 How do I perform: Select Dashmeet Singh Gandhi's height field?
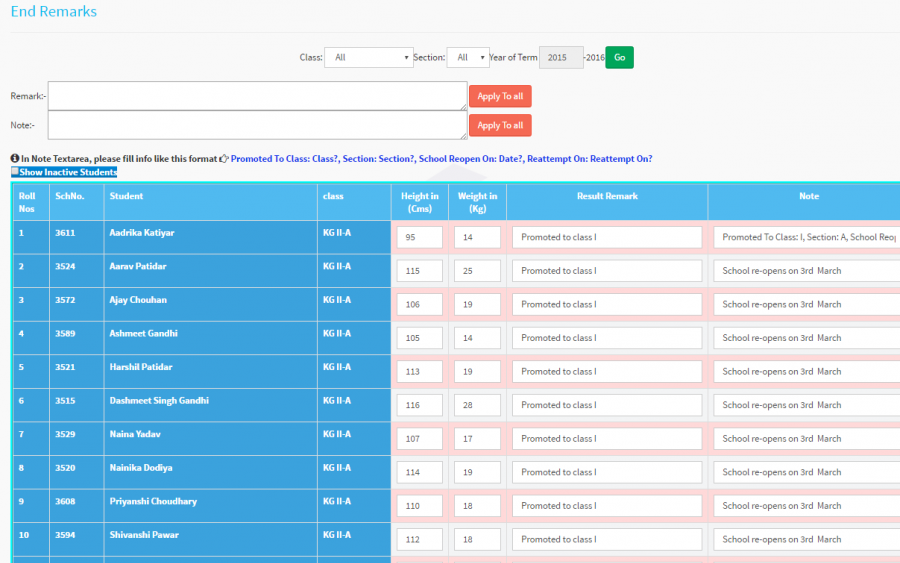point(419,405)
